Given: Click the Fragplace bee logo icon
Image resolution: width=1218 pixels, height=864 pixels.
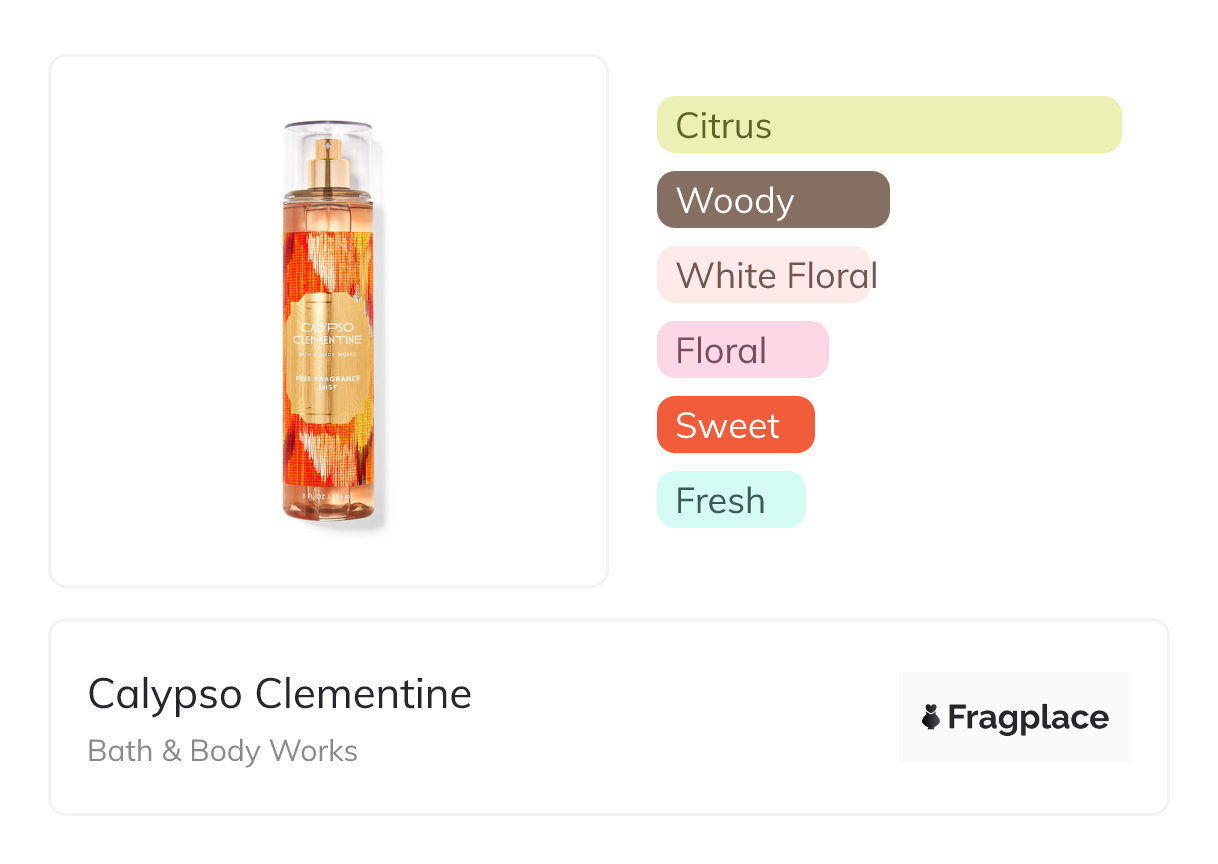Looking at the screenshot, I should (x=931, y=717).
